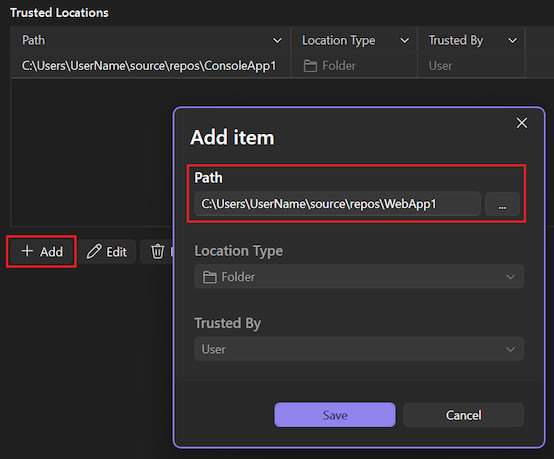Click the trash can remove icon
Image resolution: width=554 pixels, height=459 pixels.
point(158,252)
